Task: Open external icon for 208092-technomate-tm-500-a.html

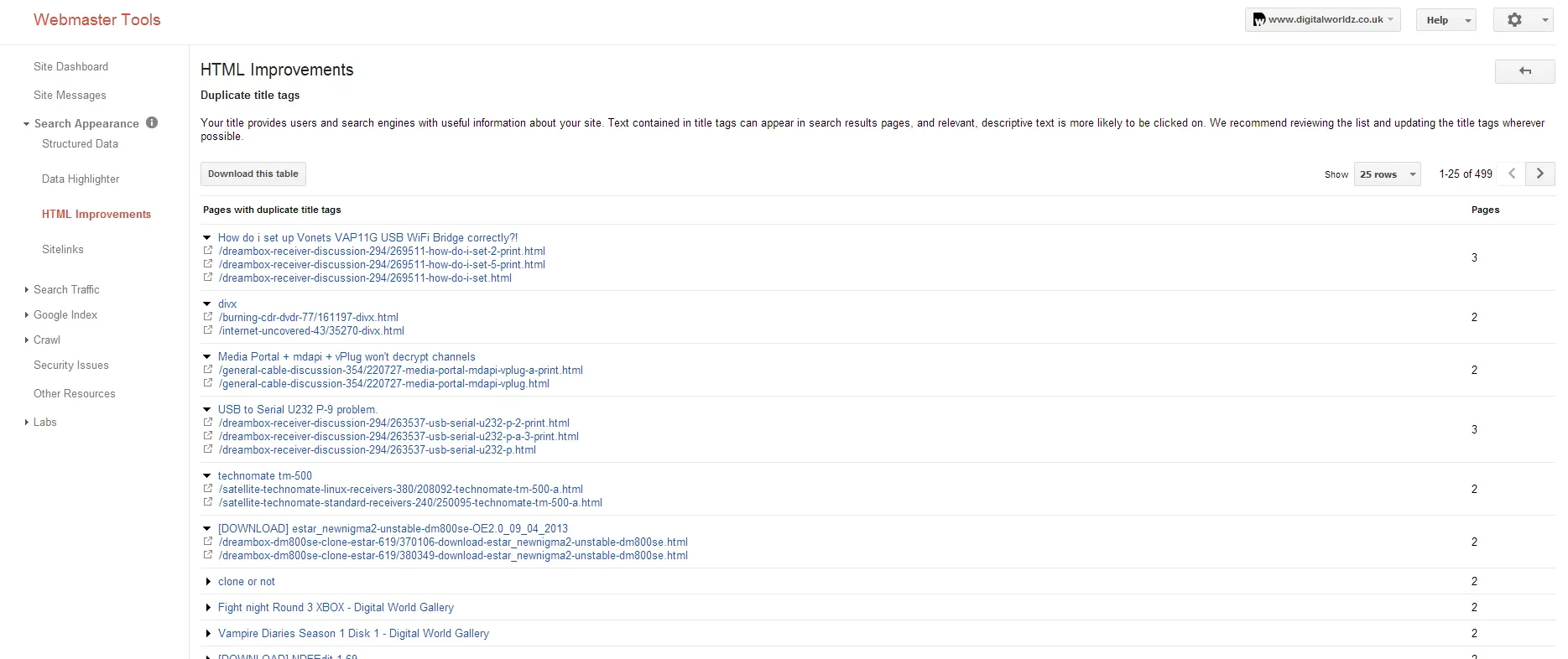Action: point(208,489)
